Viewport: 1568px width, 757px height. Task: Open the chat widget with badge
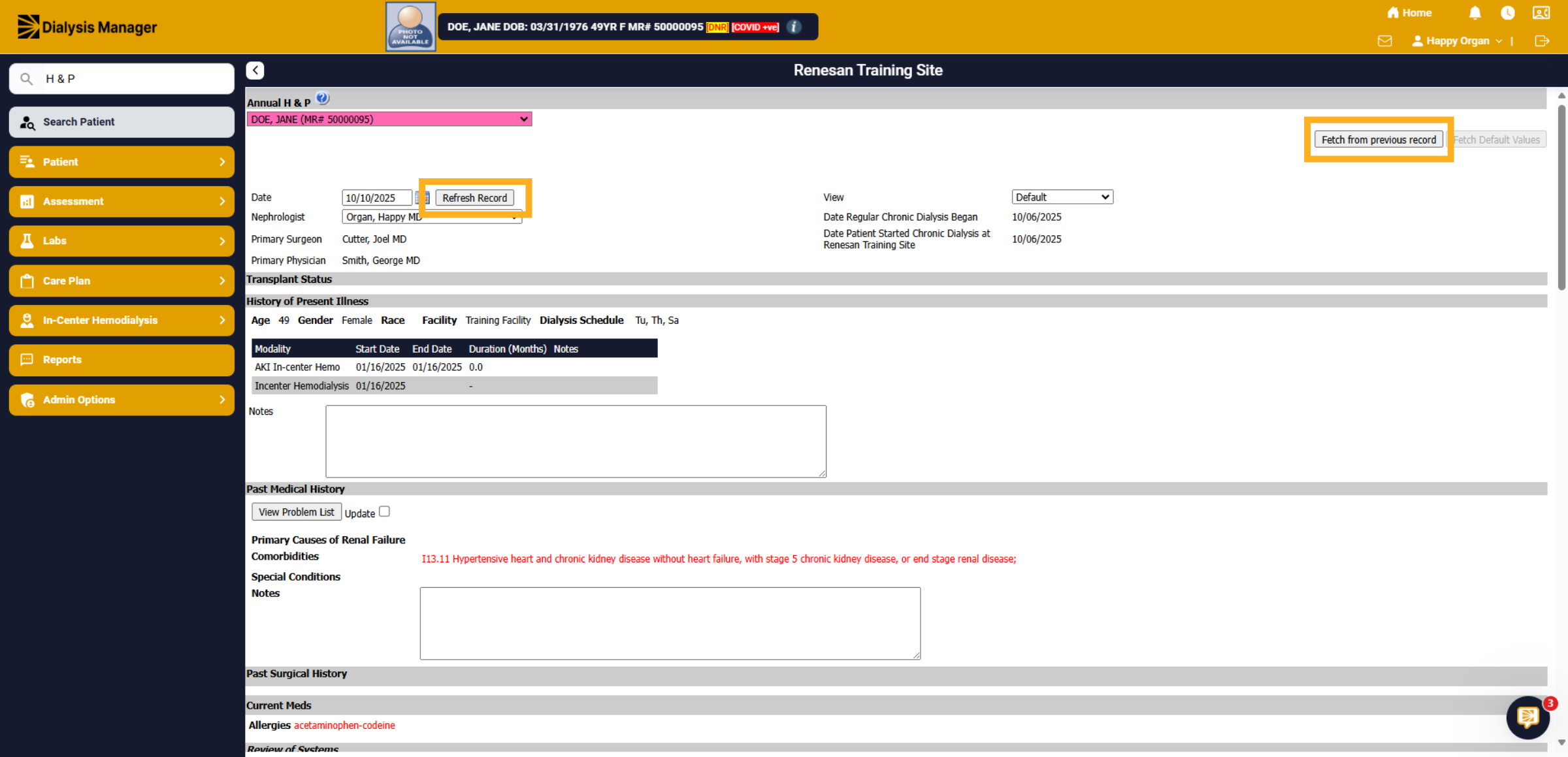[x=1528, y=717]
